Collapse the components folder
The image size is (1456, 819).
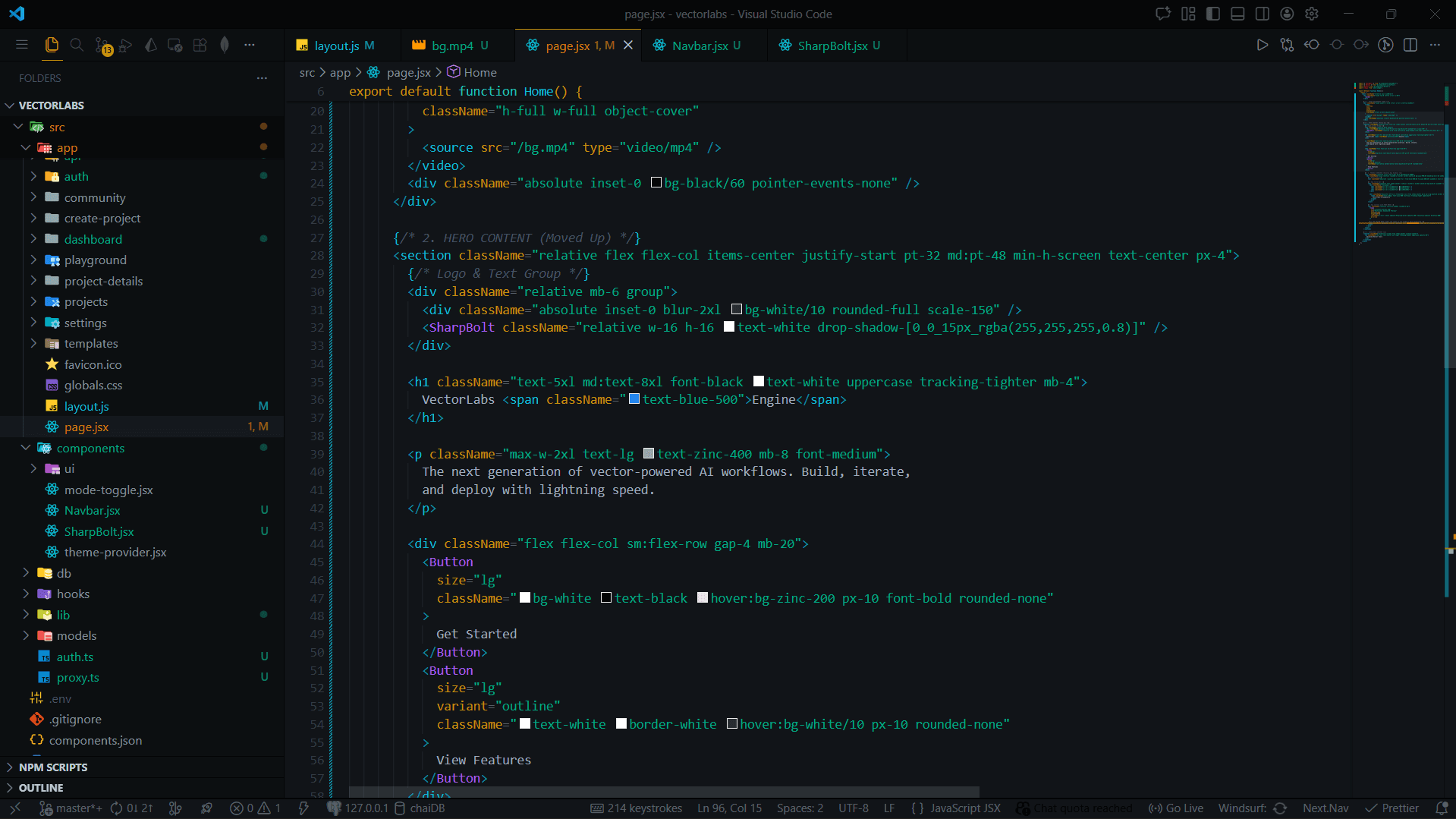[x=26, y=448]
